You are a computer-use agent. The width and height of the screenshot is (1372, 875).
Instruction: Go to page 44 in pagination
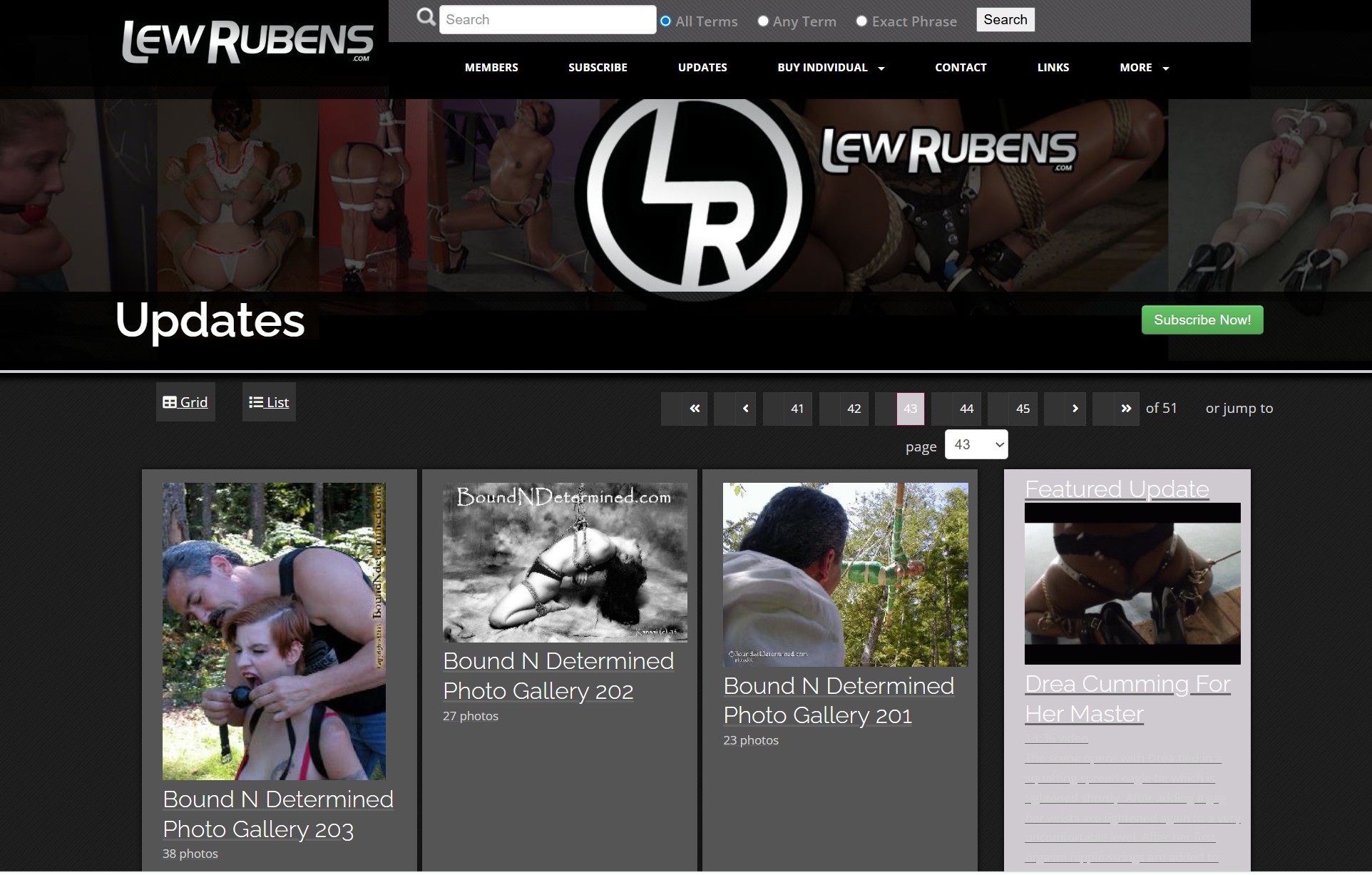coord(966,409)
